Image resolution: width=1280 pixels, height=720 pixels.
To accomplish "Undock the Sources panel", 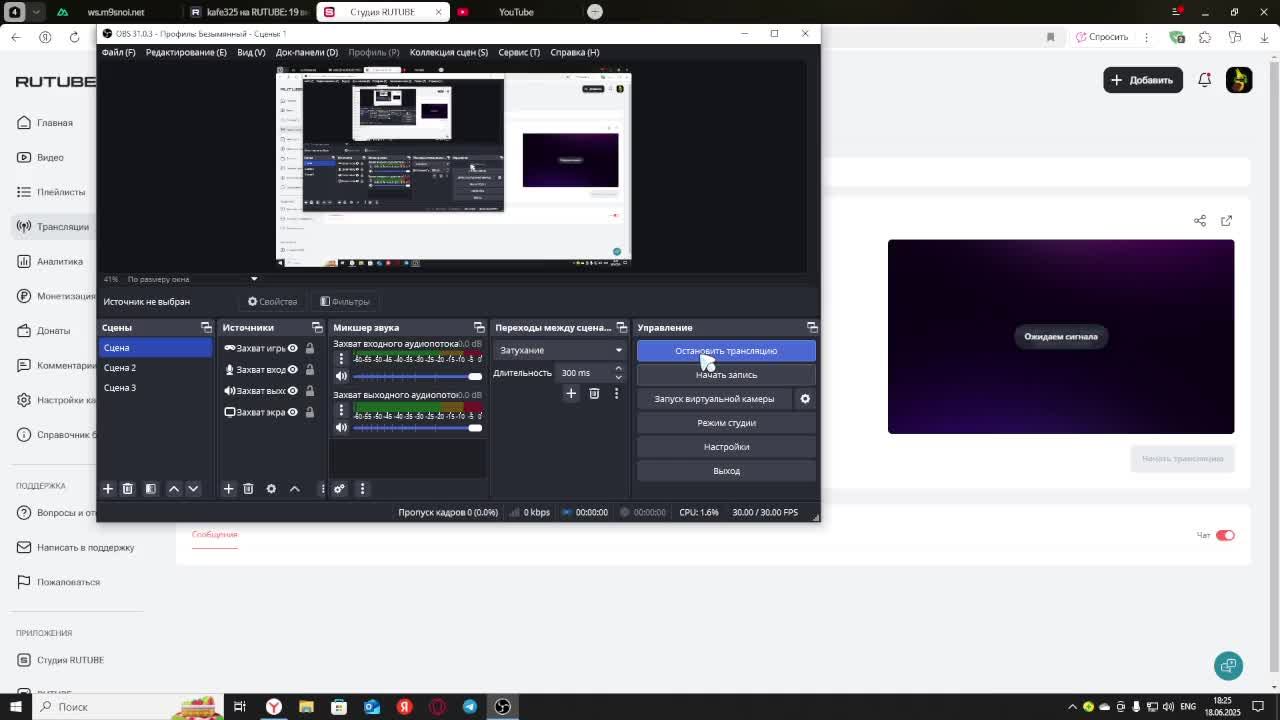I will 317,327.
